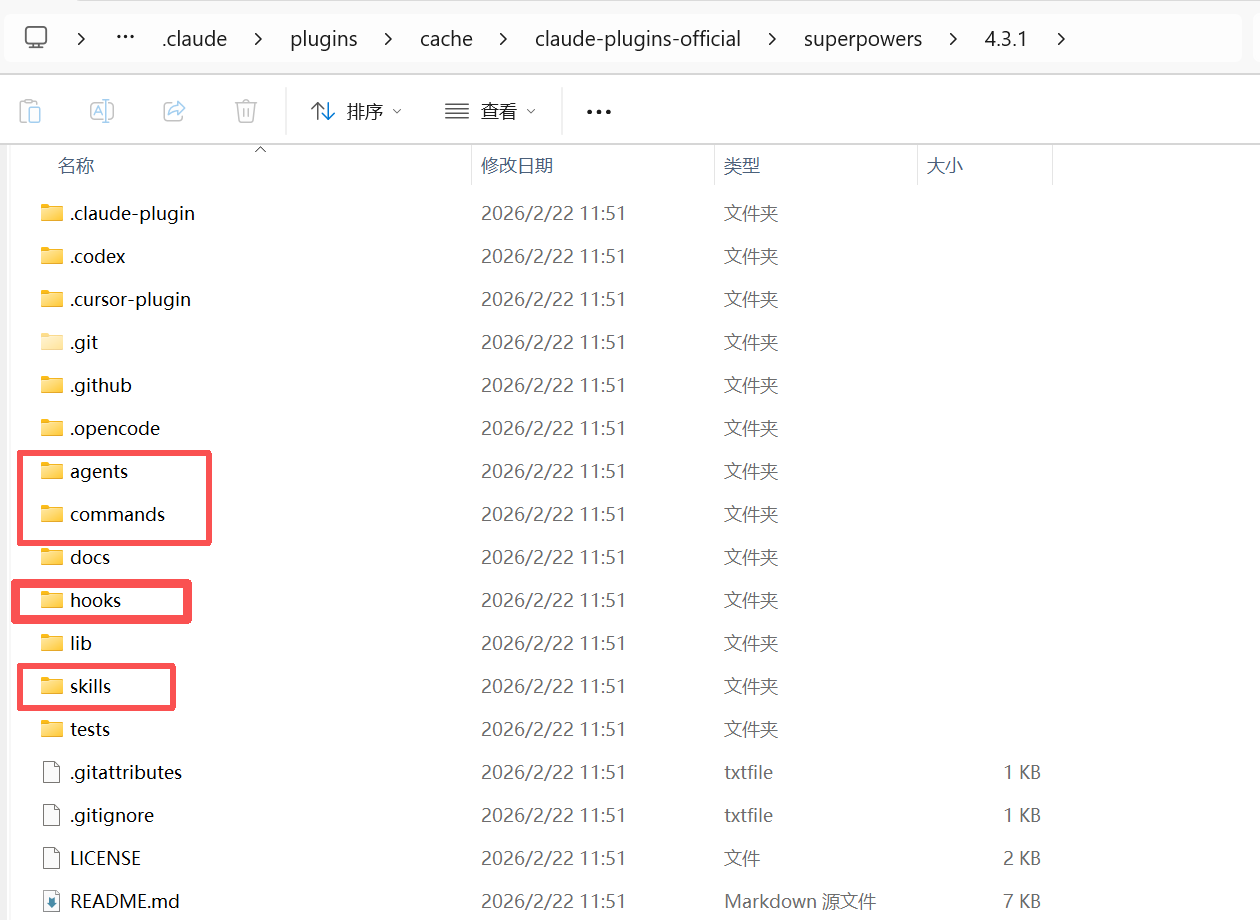The width and height of the screenshot is (1260, 924).
Task: Click the sort direction arrow above 名称
Action: pos(260,149)
